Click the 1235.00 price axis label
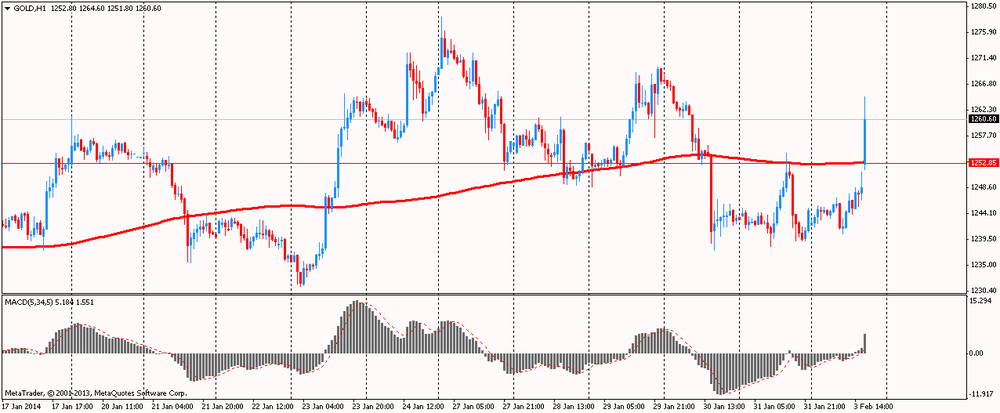Image resolution: width=1000 pixels, height=413 pixels. 983,265
